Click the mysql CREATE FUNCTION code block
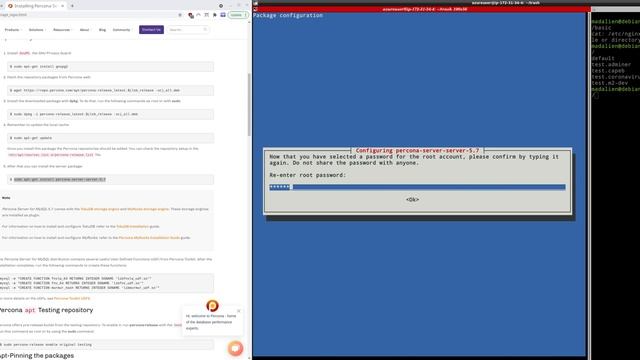Viewport: 640px width, 360px height. [x=106, y=283]
